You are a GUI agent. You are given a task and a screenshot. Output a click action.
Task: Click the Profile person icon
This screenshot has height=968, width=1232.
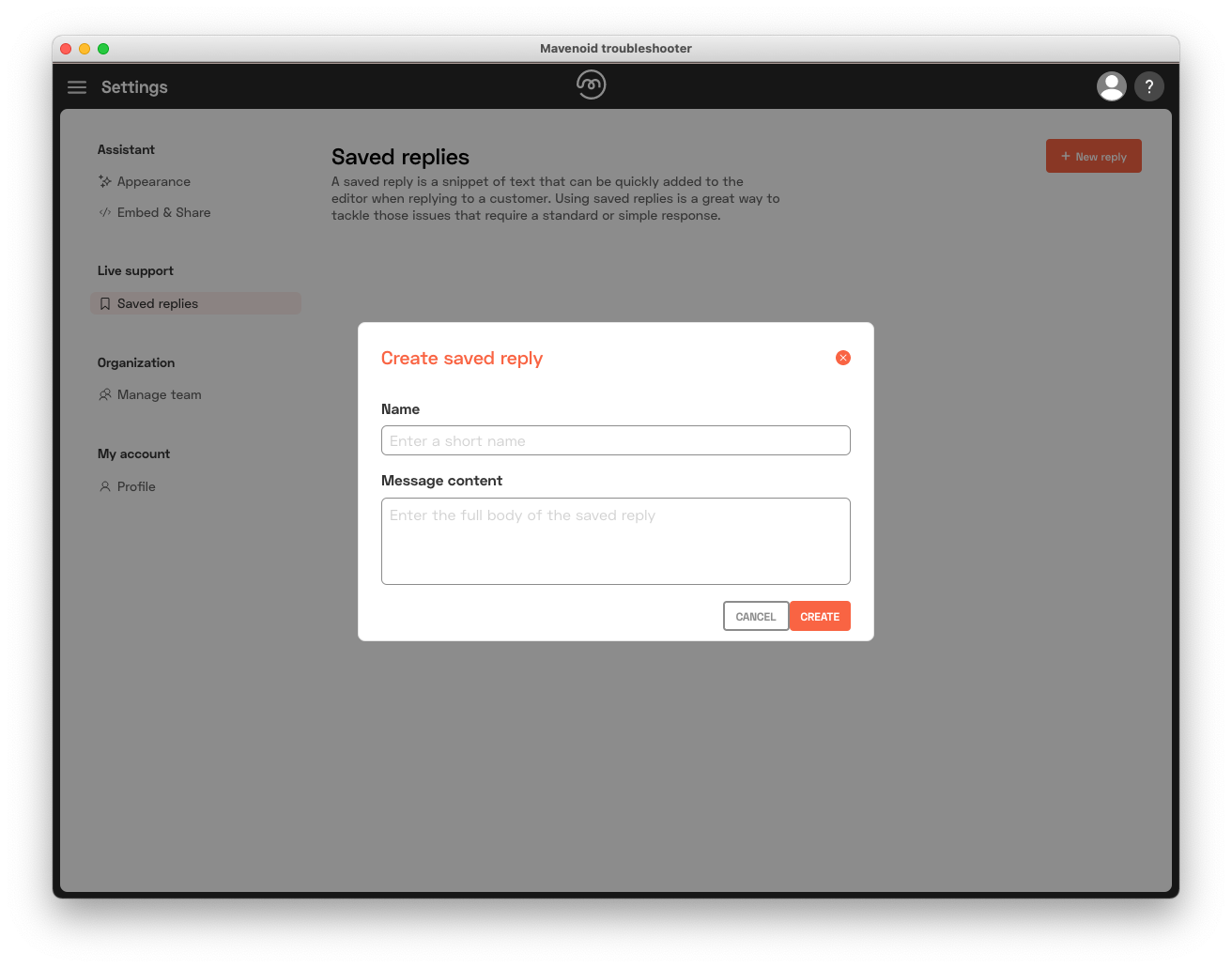click(105, 486)
